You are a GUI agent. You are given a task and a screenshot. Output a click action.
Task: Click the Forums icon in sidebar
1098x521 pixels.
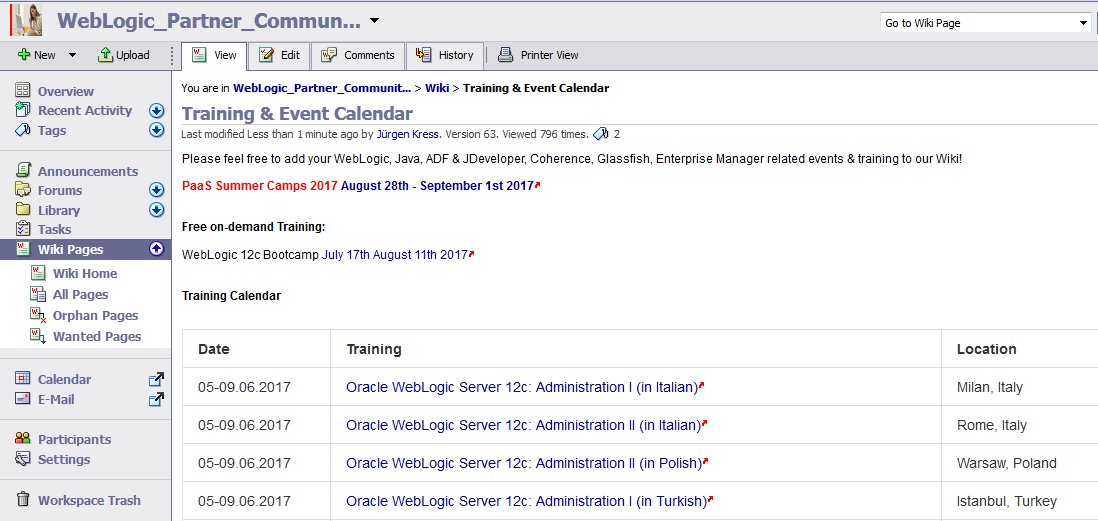pyautogui.click(x=23, y=190)
